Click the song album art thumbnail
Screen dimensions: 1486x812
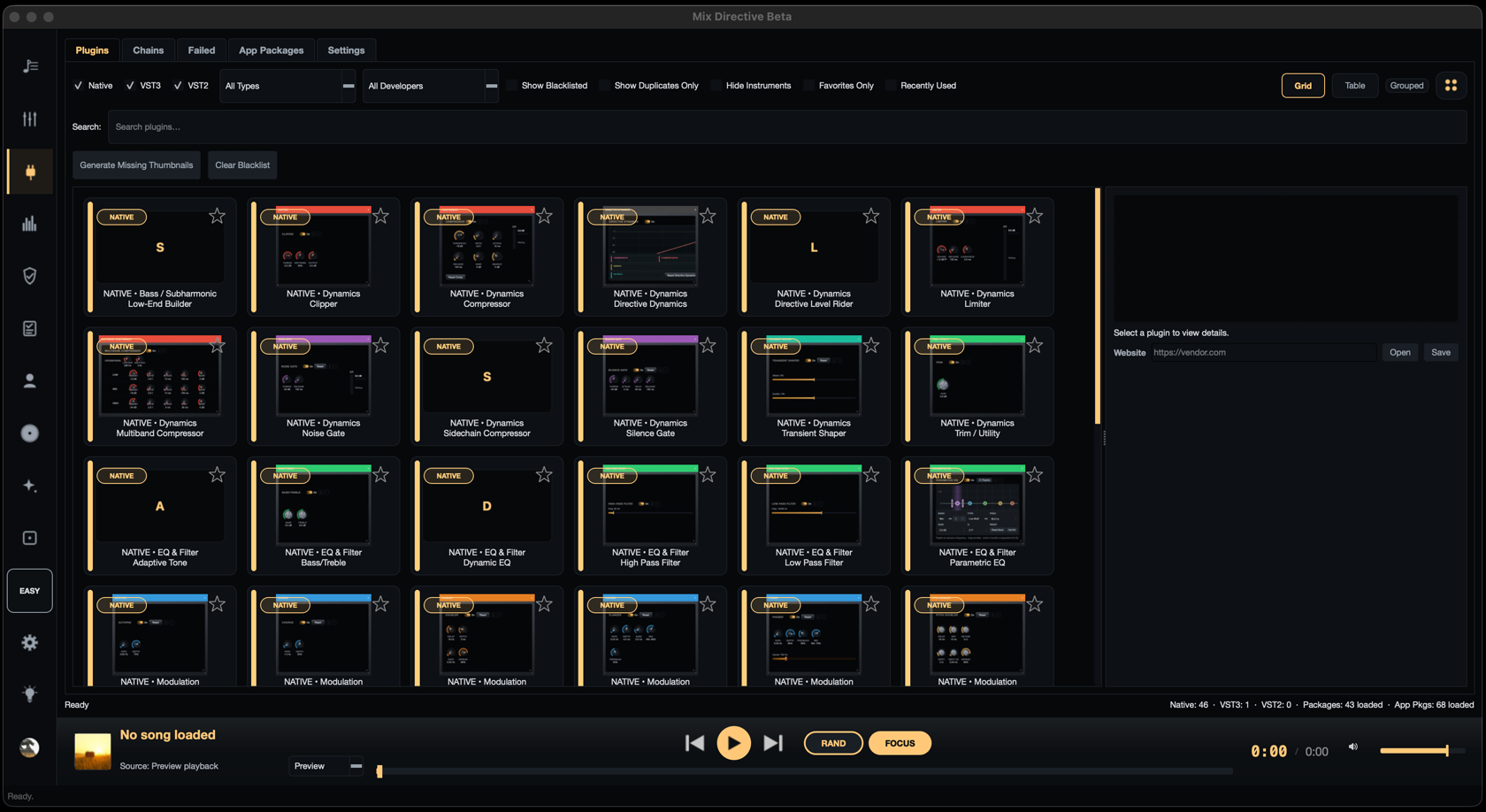point(93,751)
